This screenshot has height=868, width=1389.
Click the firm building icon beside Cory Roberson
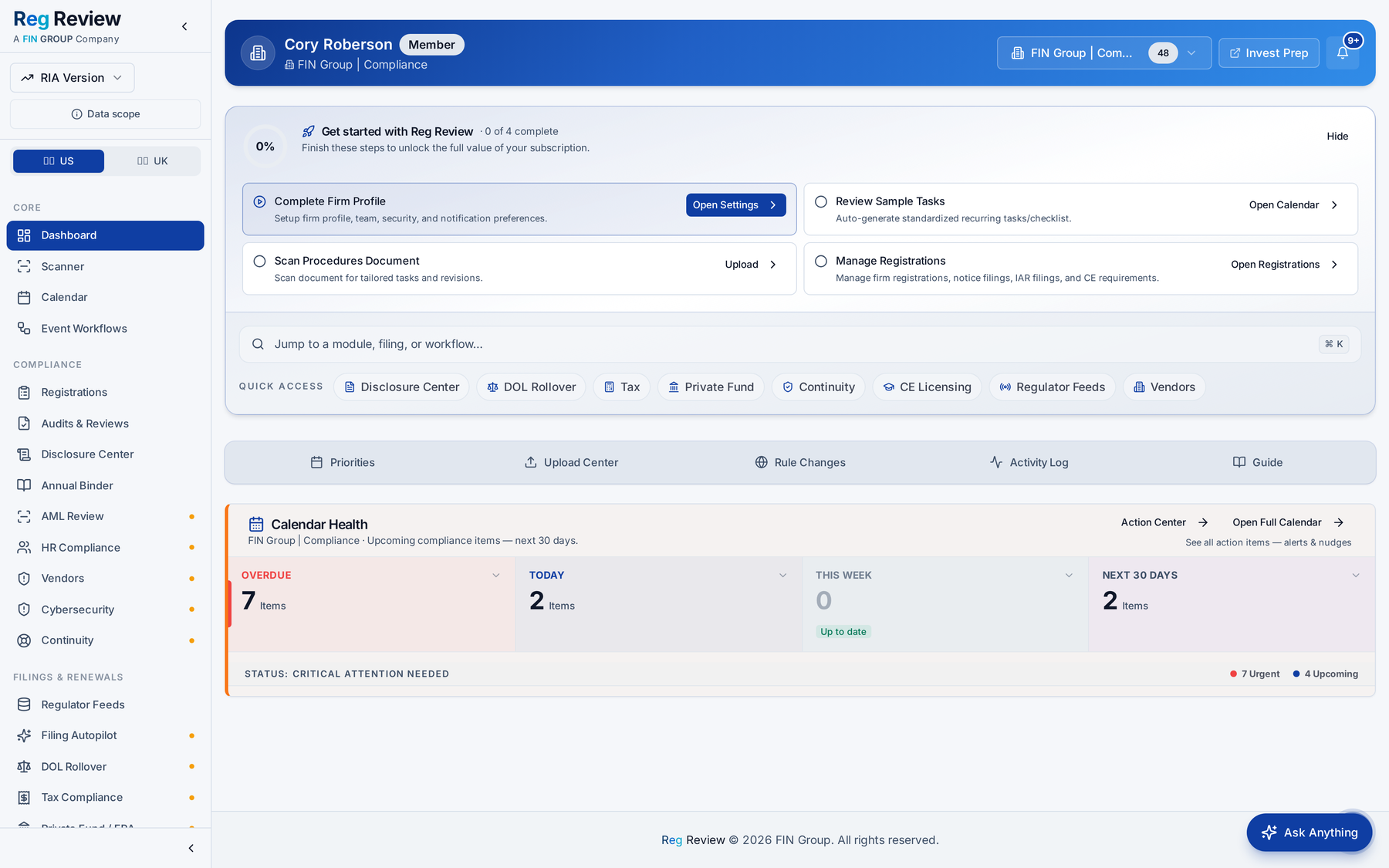point(258,53)
